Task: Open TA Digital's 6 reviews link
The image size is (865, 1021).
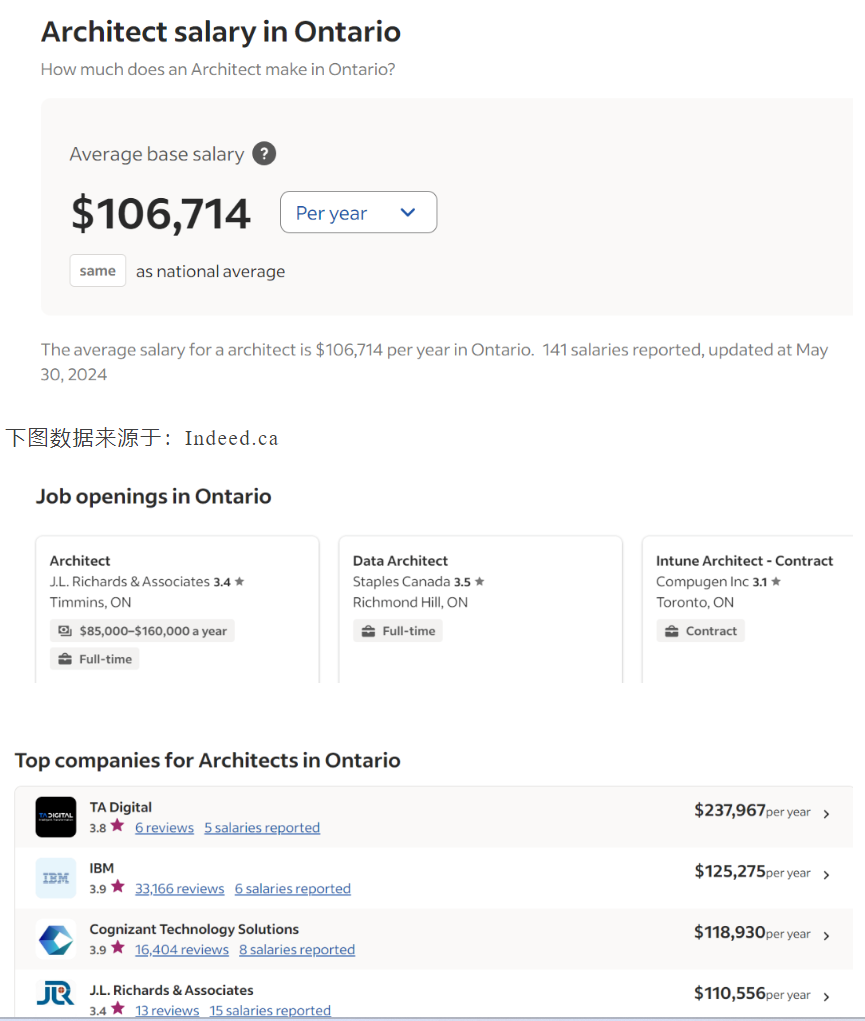Action: pyautogui.click(x=164, y=828)
